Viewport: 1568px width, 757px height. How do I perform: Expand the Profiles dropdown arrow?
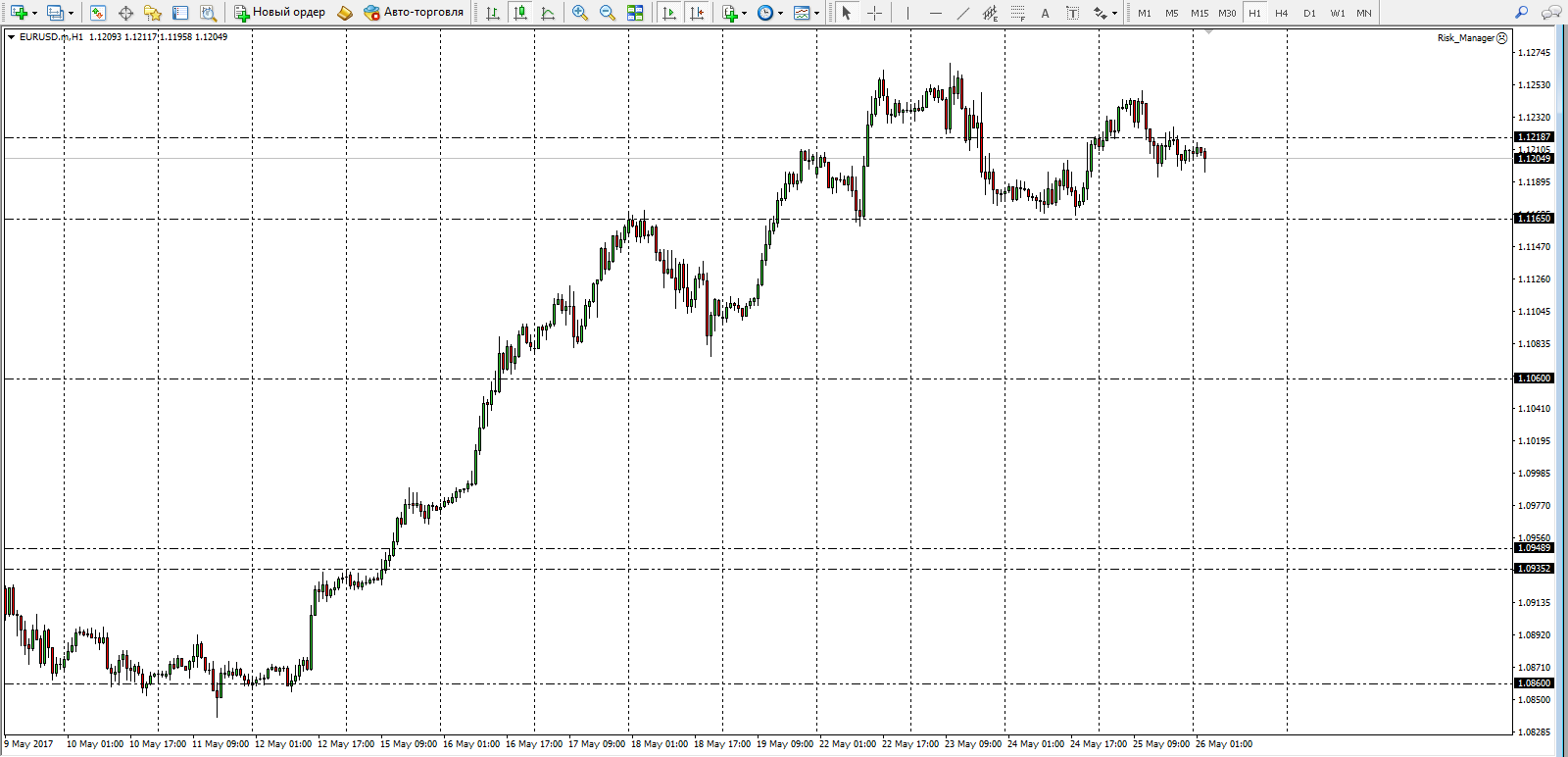coord(71,14)
